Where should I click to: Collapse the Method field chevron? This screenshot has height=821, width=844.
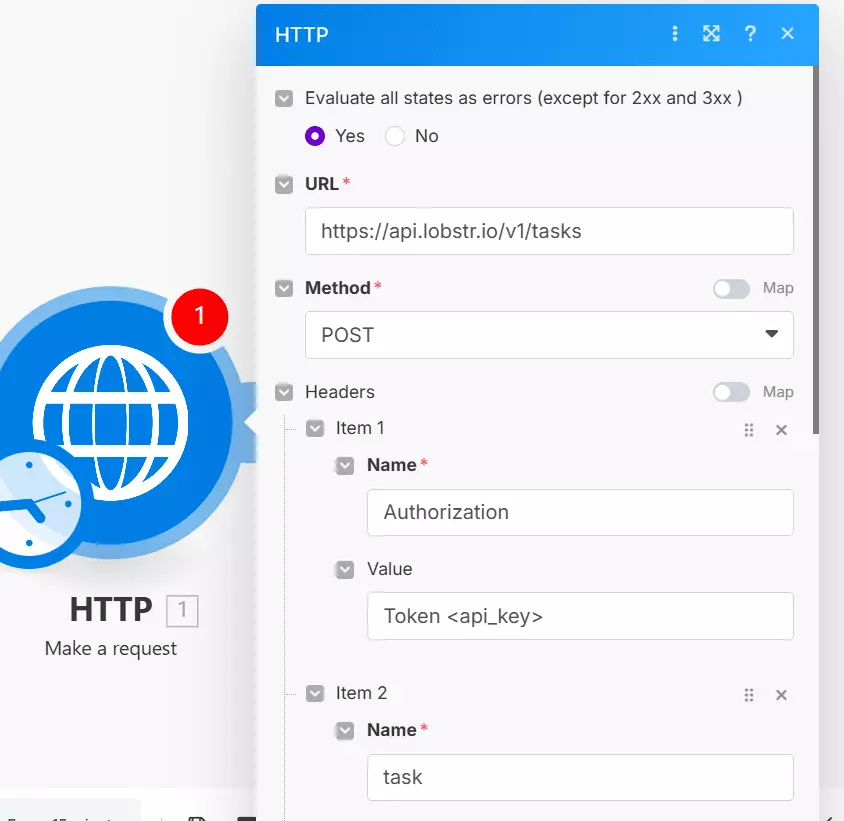284,289
